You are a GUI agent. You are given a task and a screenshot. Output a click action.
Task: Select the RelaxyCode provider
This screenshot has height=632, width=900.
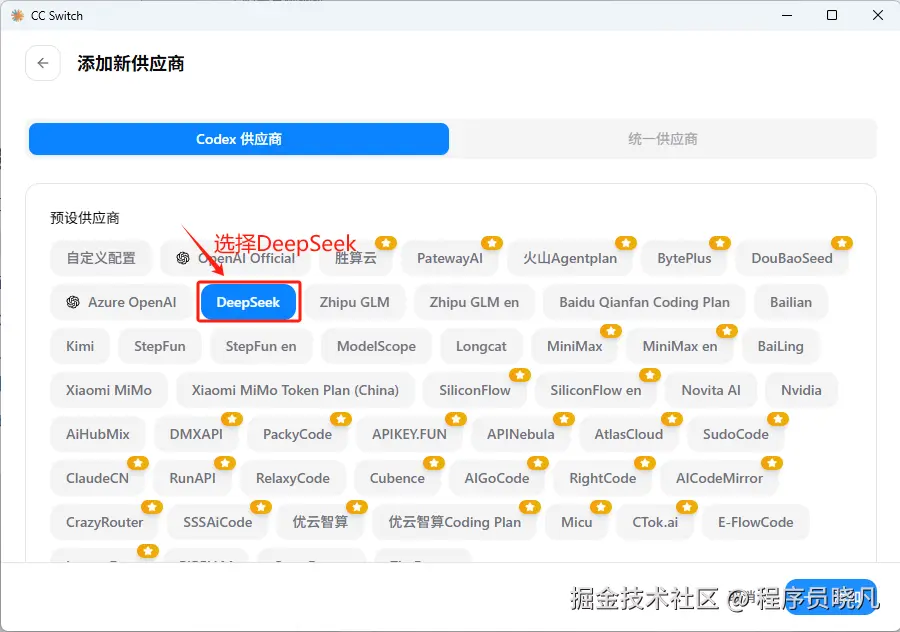coord(293,478)
